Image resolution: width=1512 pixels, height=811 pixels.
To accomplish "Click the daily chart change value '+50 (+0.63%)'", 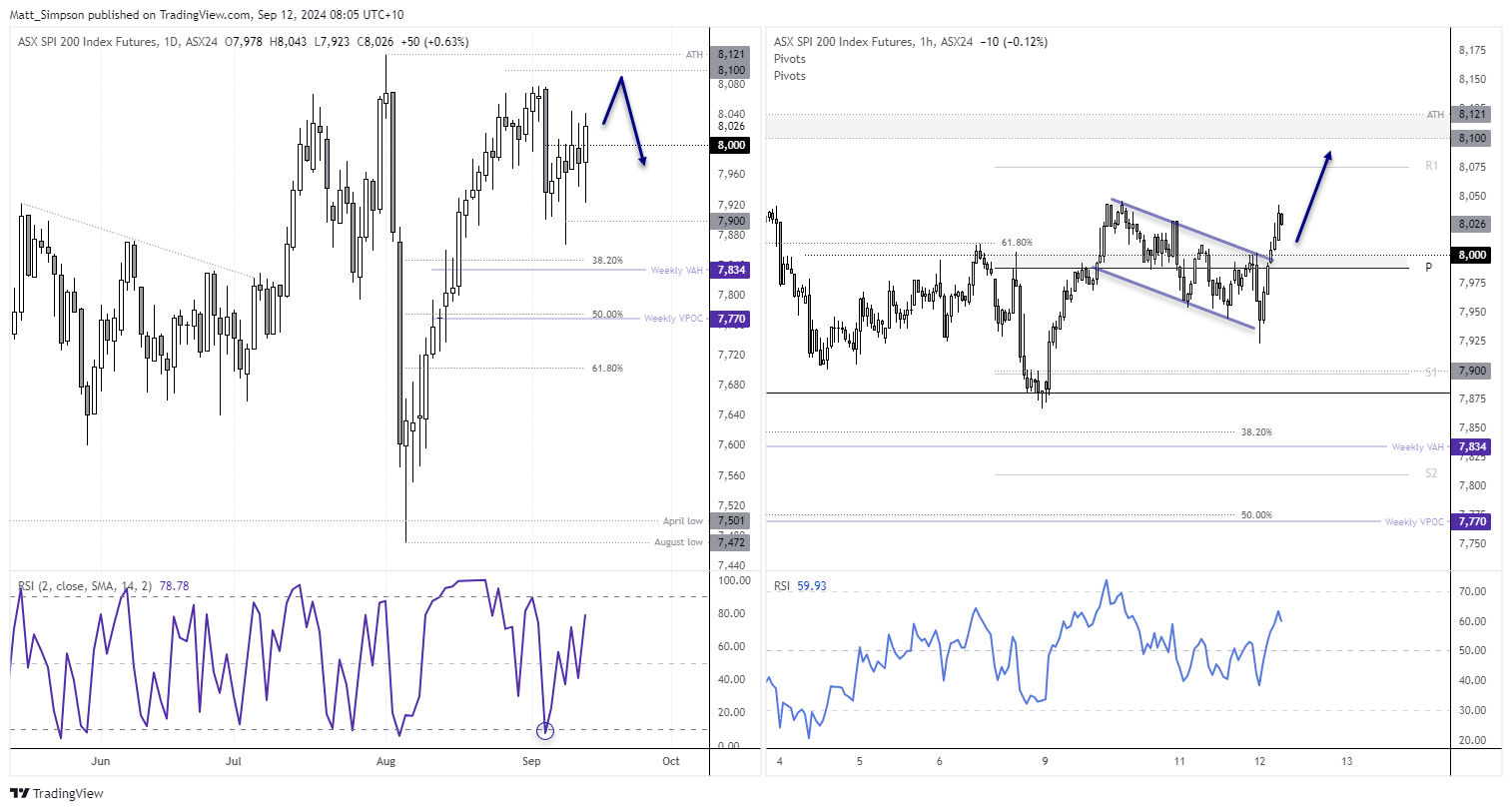I will tap(434, 42).
